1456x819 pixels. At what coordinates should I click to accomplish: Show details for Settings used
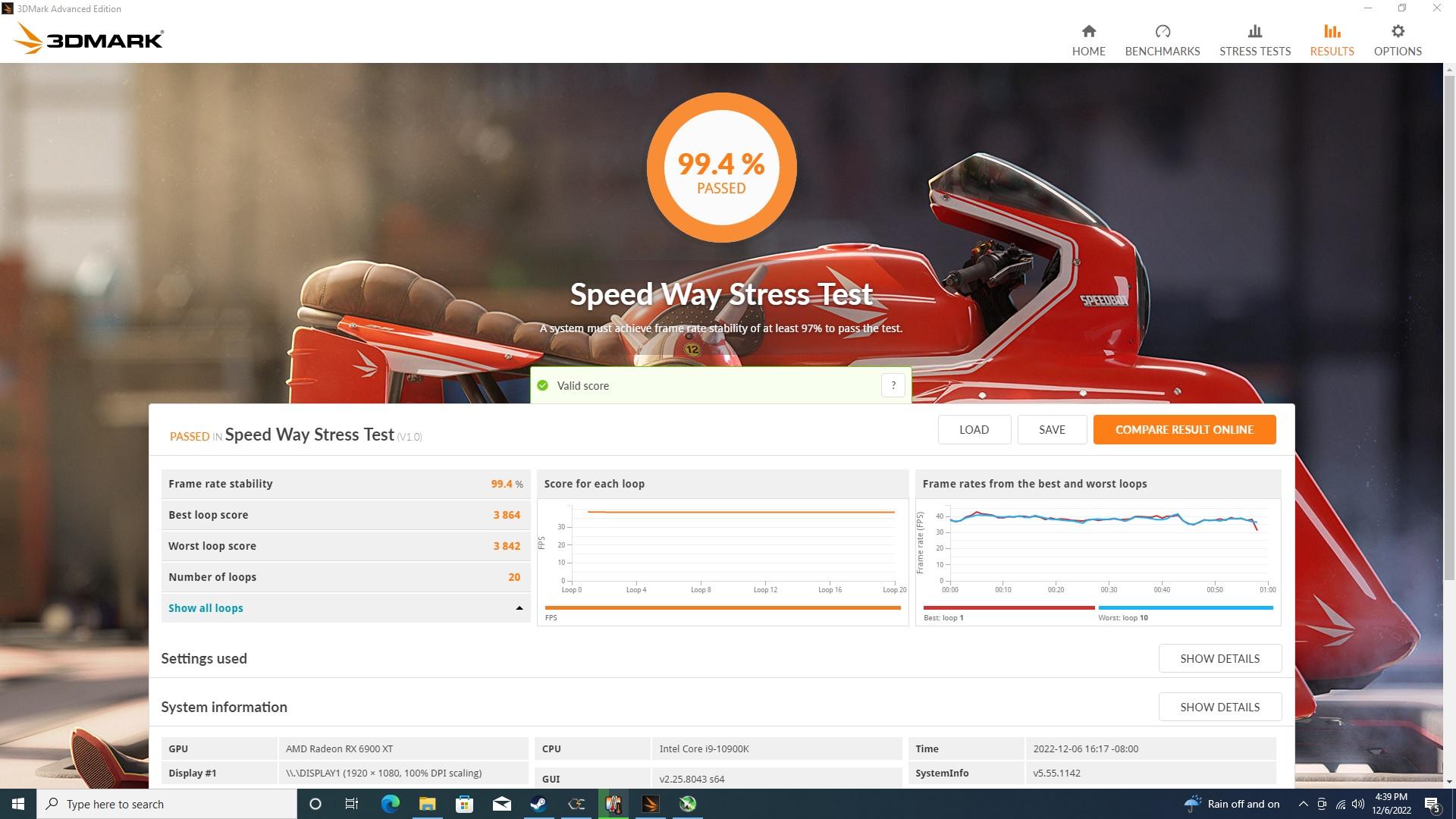pos(1219,658)
